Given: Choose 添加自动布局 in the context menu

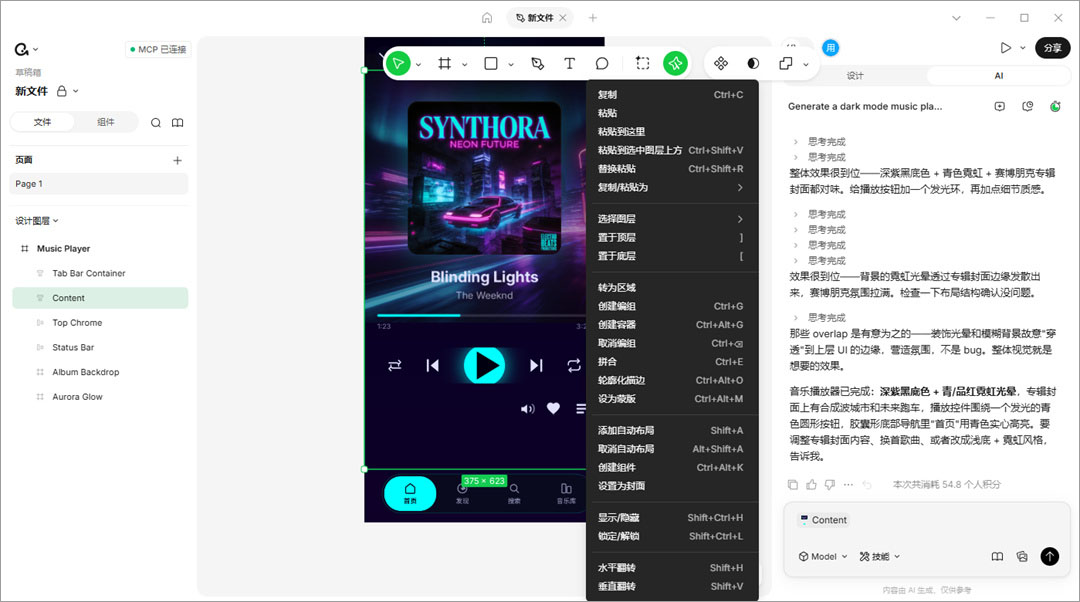Looking at the screenshot, I should point(672,430).
